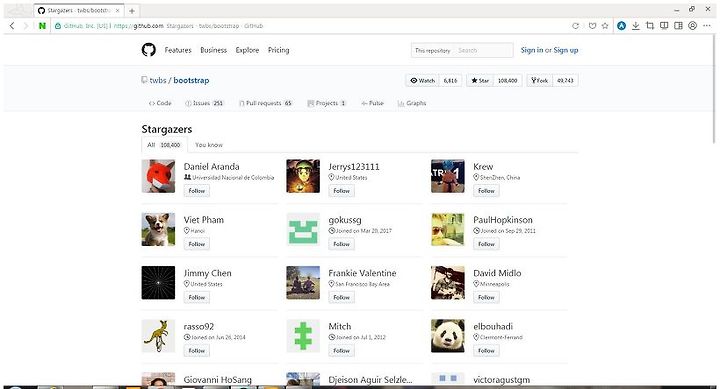Close the Stargazers browser tab
This screenshot has width=720, height=389.
point(118,11)
